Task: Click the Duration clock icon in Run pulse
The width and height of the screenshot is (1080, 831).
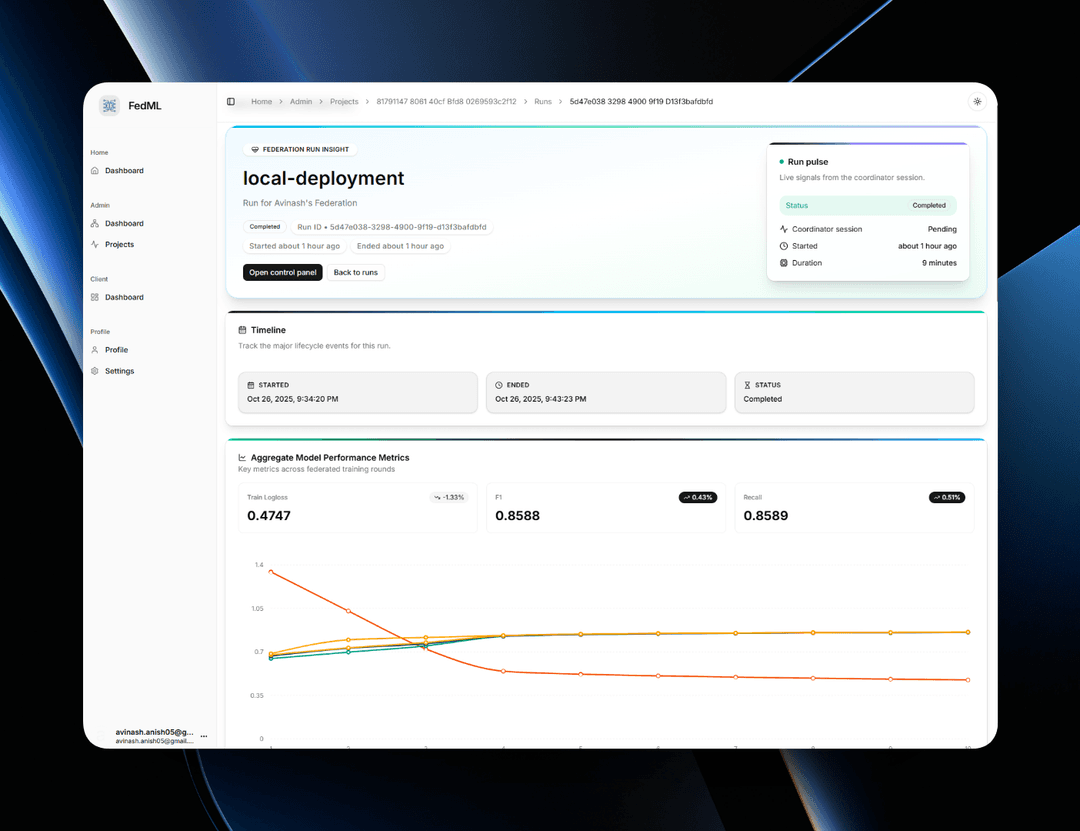Action: pyautogui.click(x=783, y=263)
